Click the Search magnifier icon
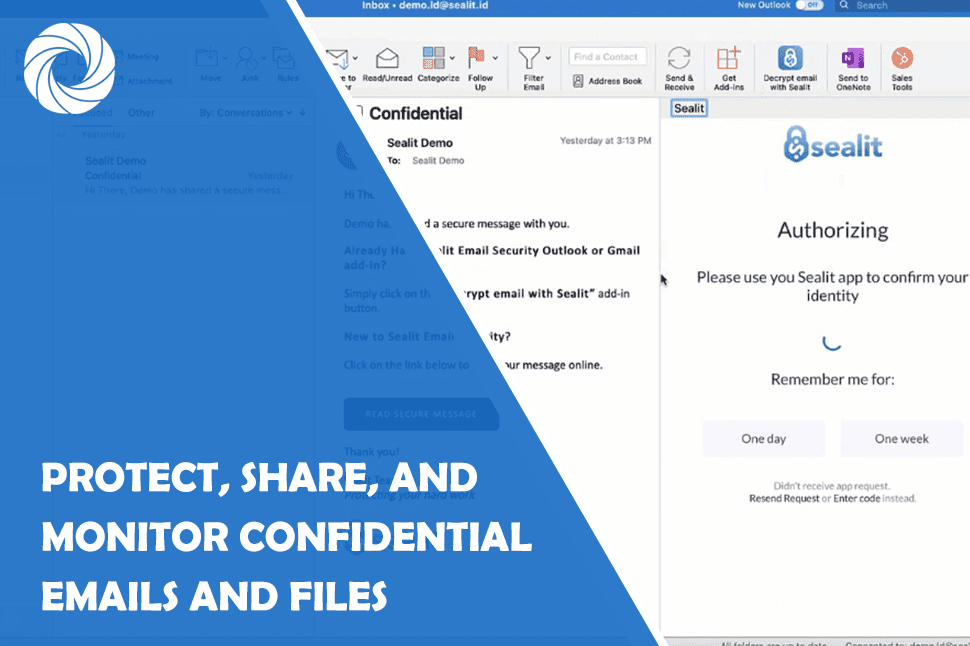This screenshot has width=970, height=646. click(x=844, y=6)
